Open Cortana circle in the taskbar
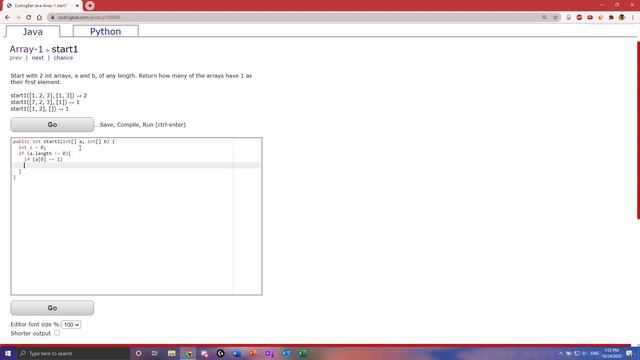Viewport: 640px width, 360px height. click(x=138, y=353)
